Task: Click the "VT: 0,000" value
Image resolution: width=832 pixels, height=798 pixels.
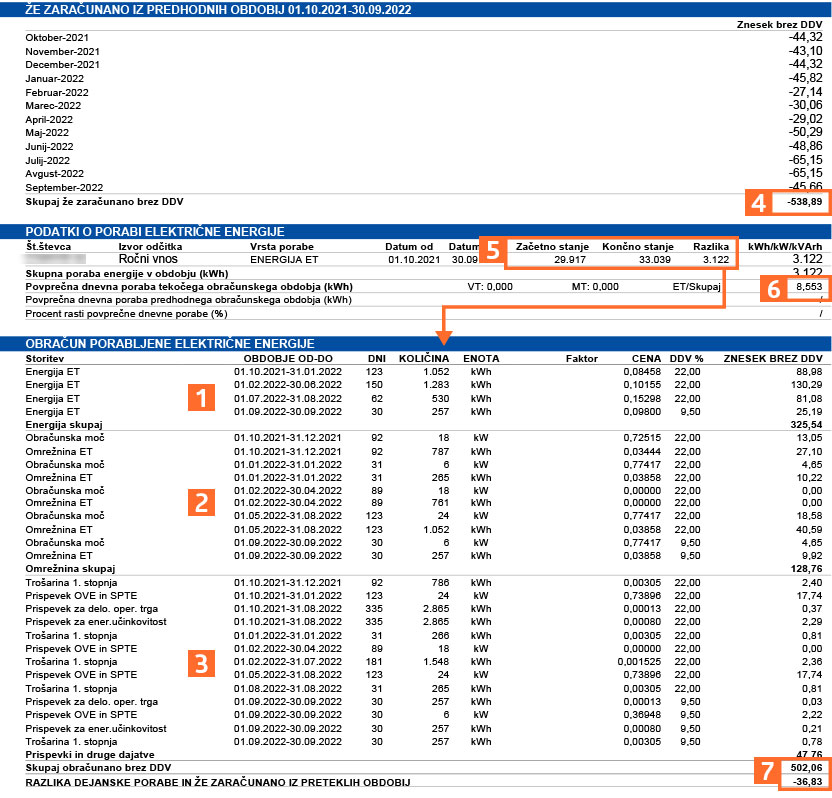Action: (490, 287)
